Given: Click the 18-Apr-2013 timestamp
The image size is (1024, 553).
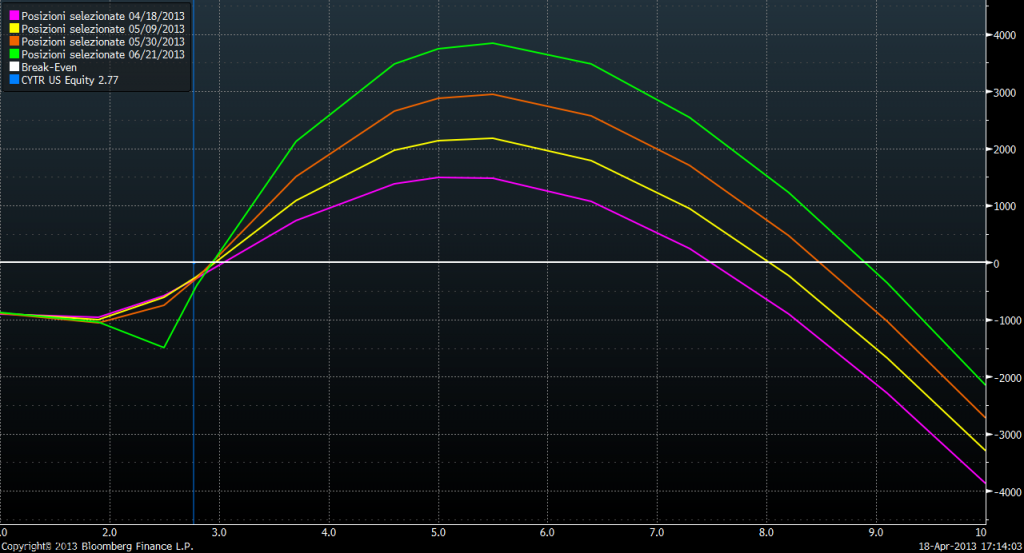Looking at the screenshot, I should coord(965,546).
